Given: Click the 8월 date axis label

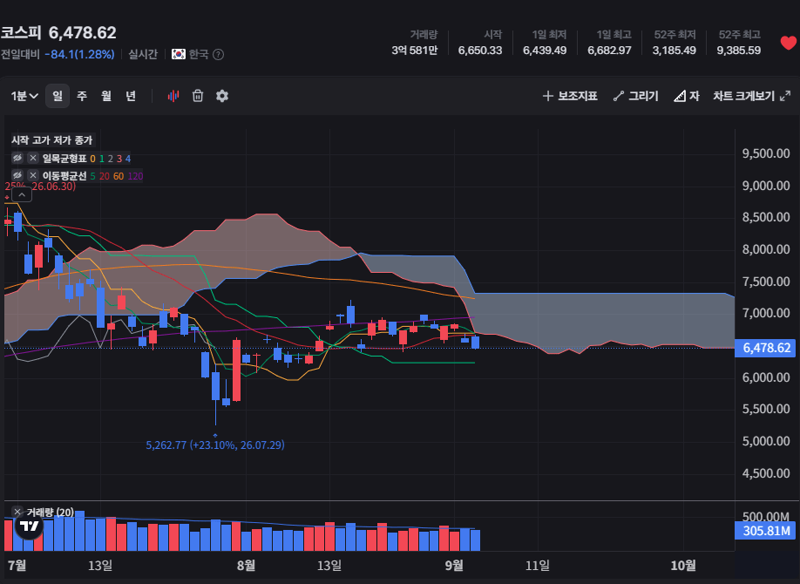Looking at the screenshot, I should (246, 565).
